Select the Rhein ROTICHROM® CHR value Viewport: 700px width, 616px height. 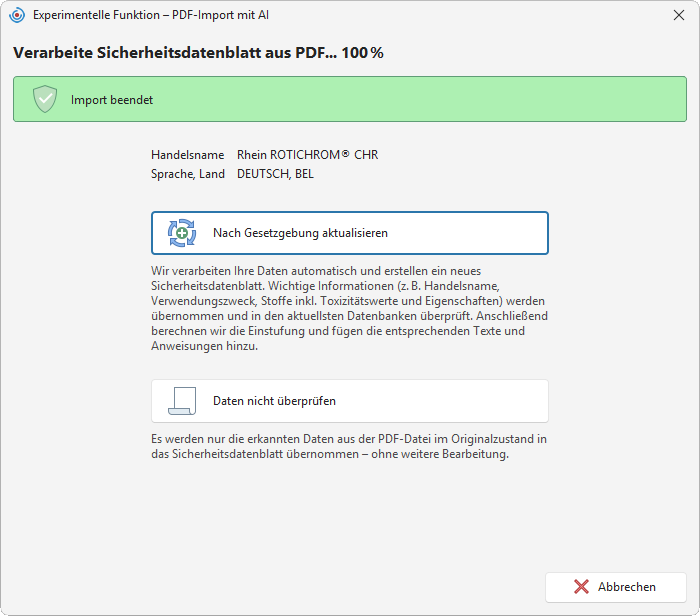(x=307, y=155)
